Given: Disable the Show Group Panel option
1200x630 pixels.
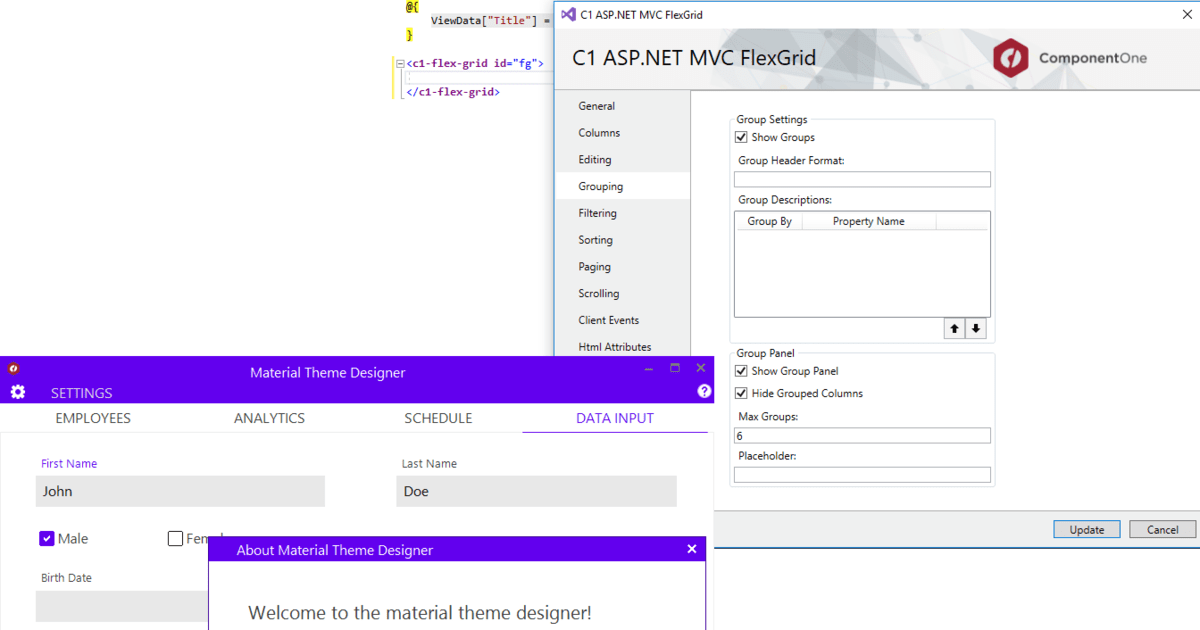Looking at the screenshot, I should coord(740,371).
